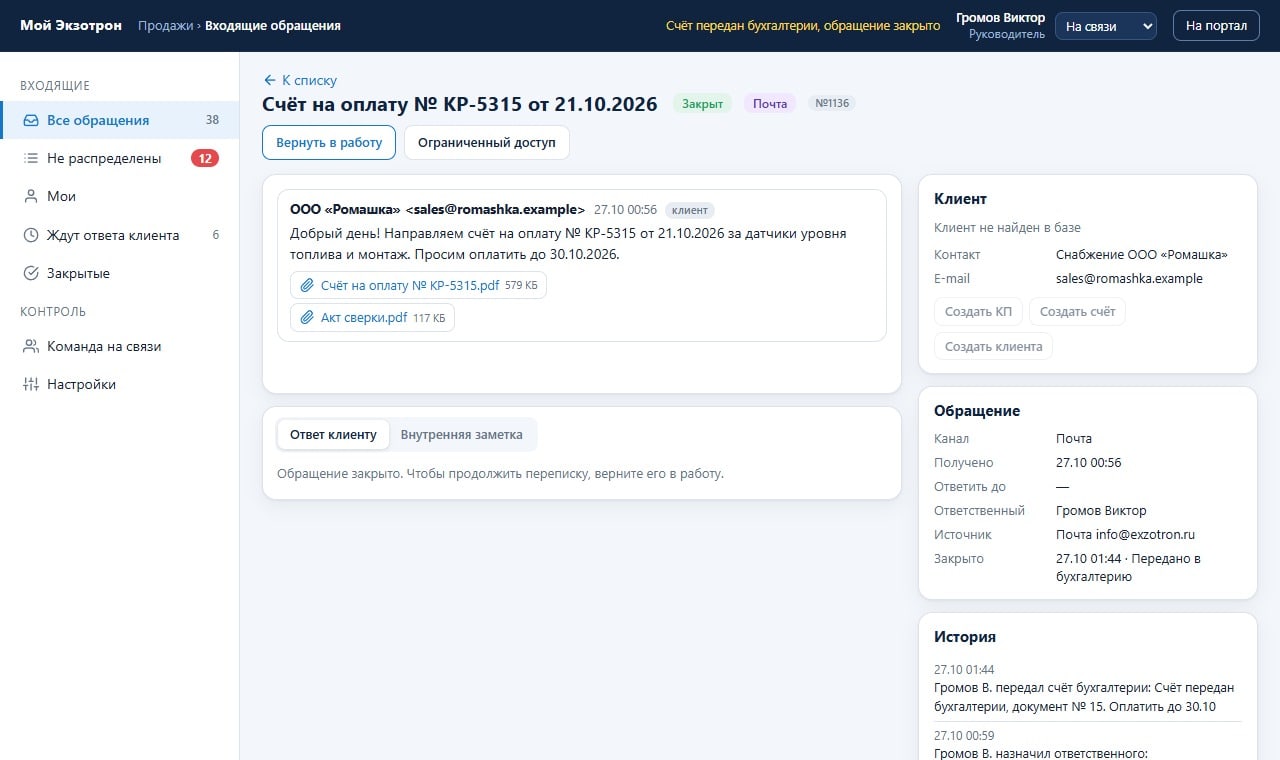Click the Ограниченный доступ button
The height and width of the screenshot is (760, 1280).
click(487, 142)
